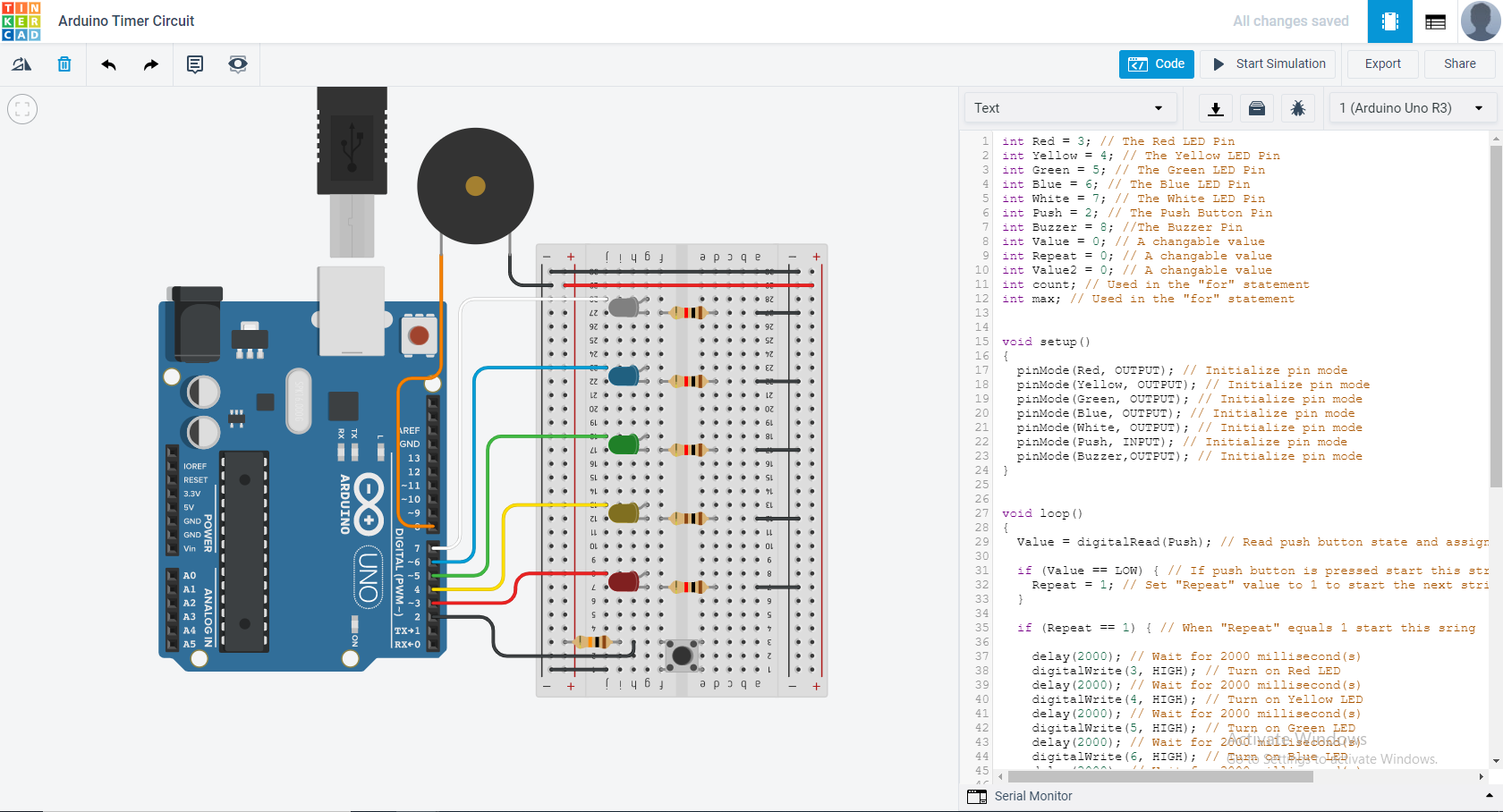Download the code with download icon
Viewport: 1503px width, 812px height.
1216,108
